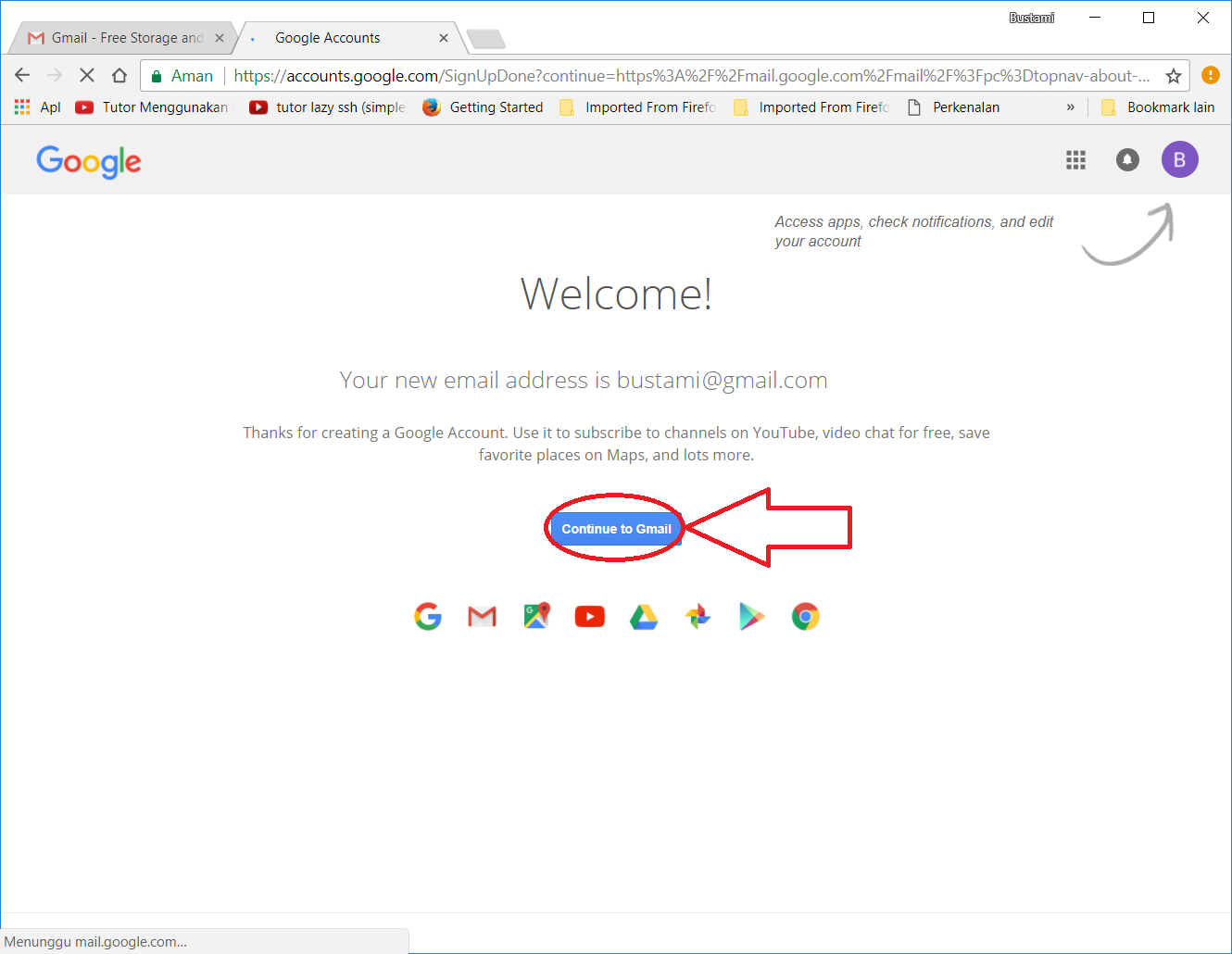
Task: Open the Google Drive product icon
Action: (644, 616)
